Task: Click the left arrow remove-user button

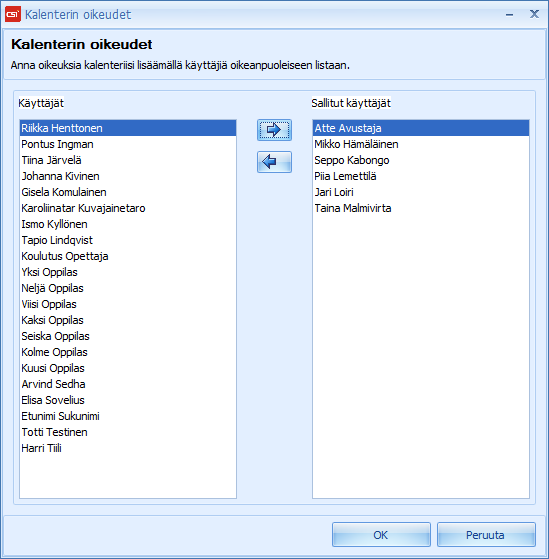Action: [274, 162]
